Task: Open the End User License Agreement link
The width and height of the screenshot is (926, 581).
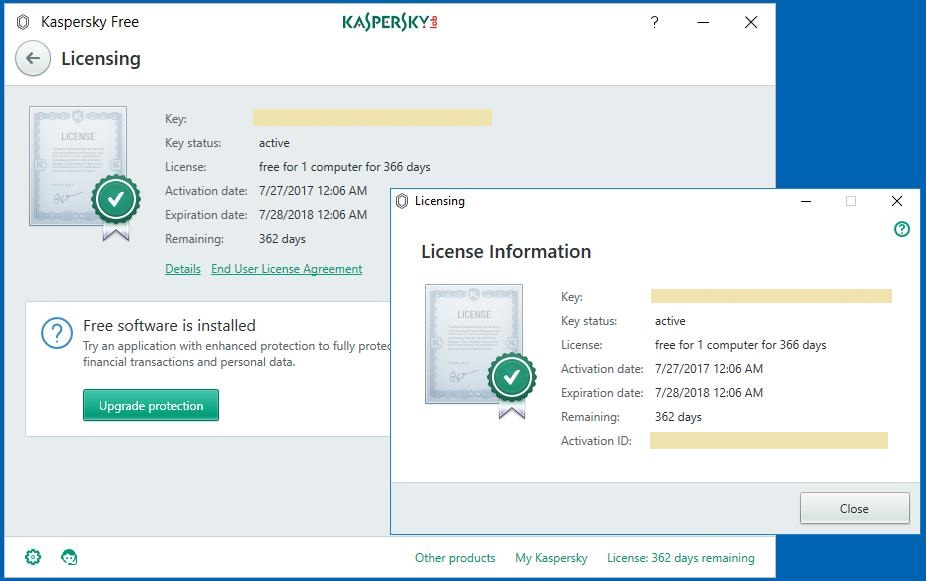Action: 286,269
